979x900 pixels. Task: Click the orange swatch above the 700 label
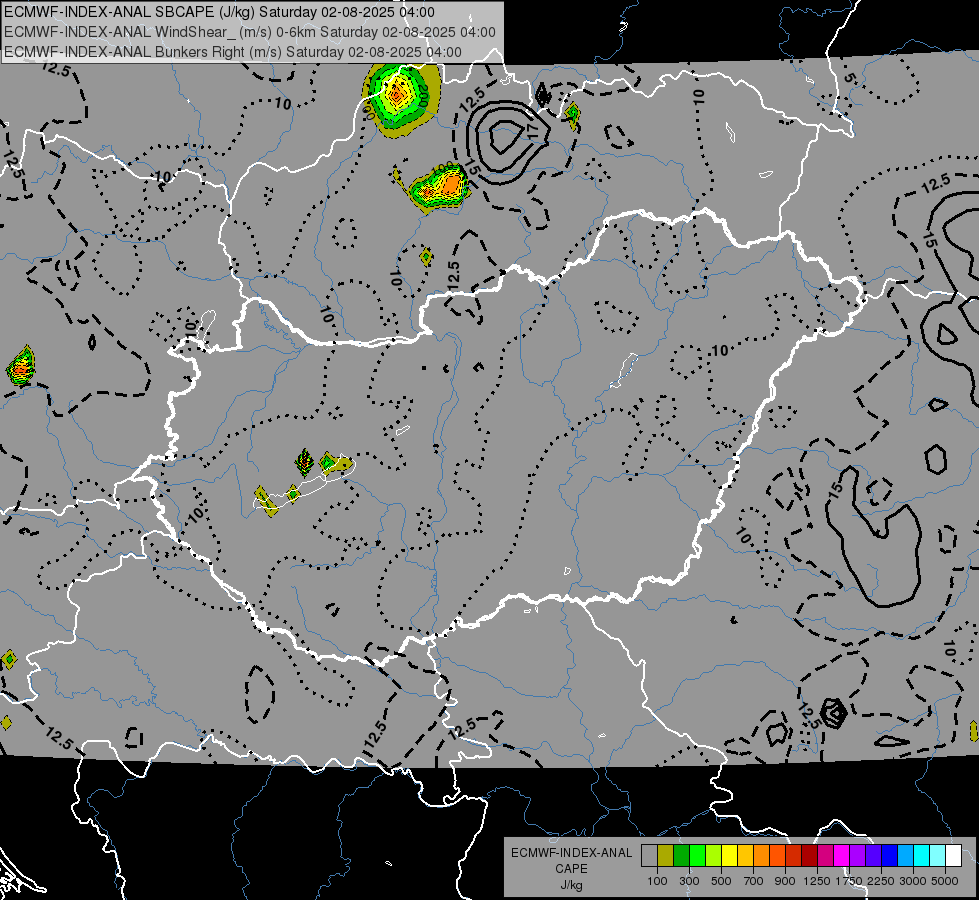[761, 855]
